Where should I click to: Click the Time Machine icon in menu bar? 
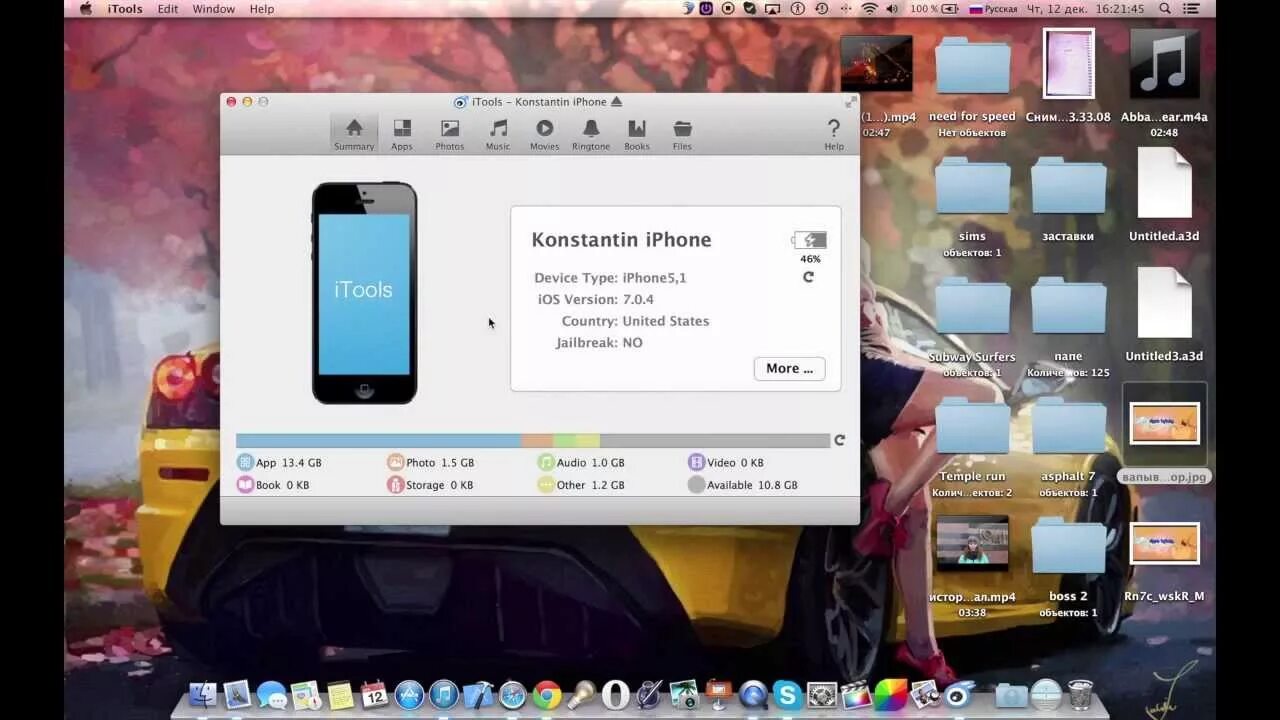pyautogui.click(x=822, y=9)
